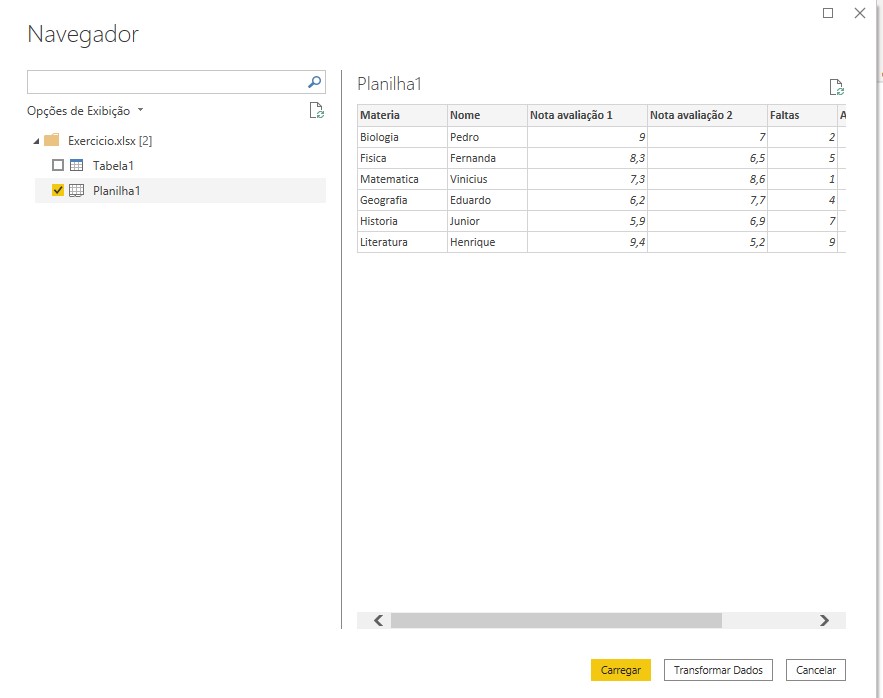Click the Cancelar button
This screenshot has height=698, width=883.
pyautogui.click(x=816, y=670)
